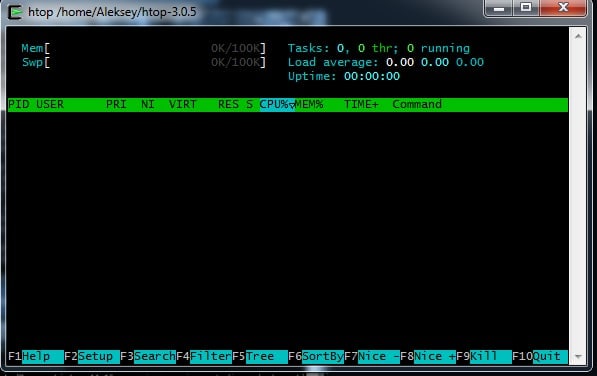Reverse sort on CPU% column header

click(x=277, y=104)
